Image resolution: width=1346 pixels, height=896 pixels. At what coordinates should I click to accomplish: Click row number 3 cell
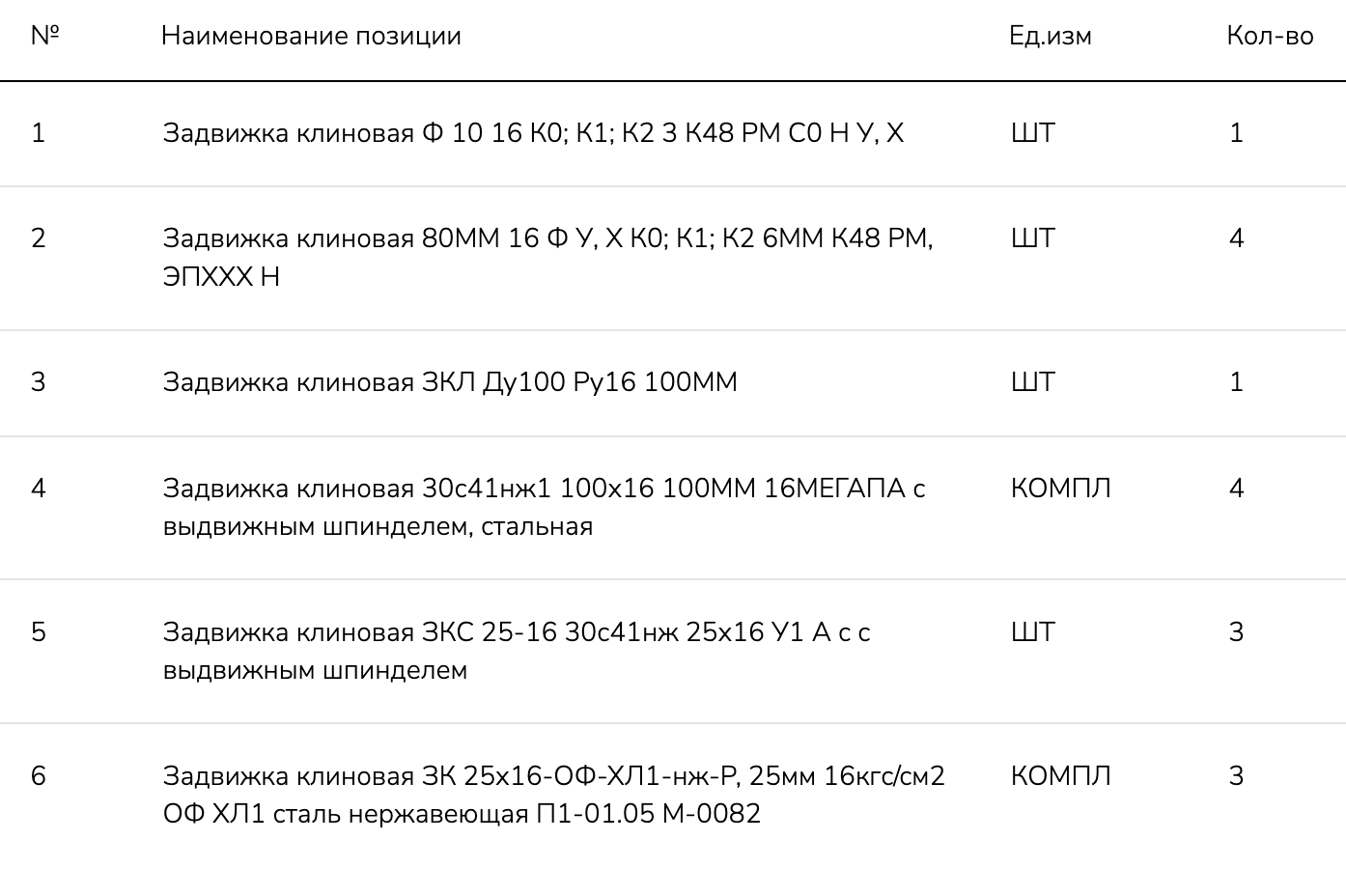(39, 382)
